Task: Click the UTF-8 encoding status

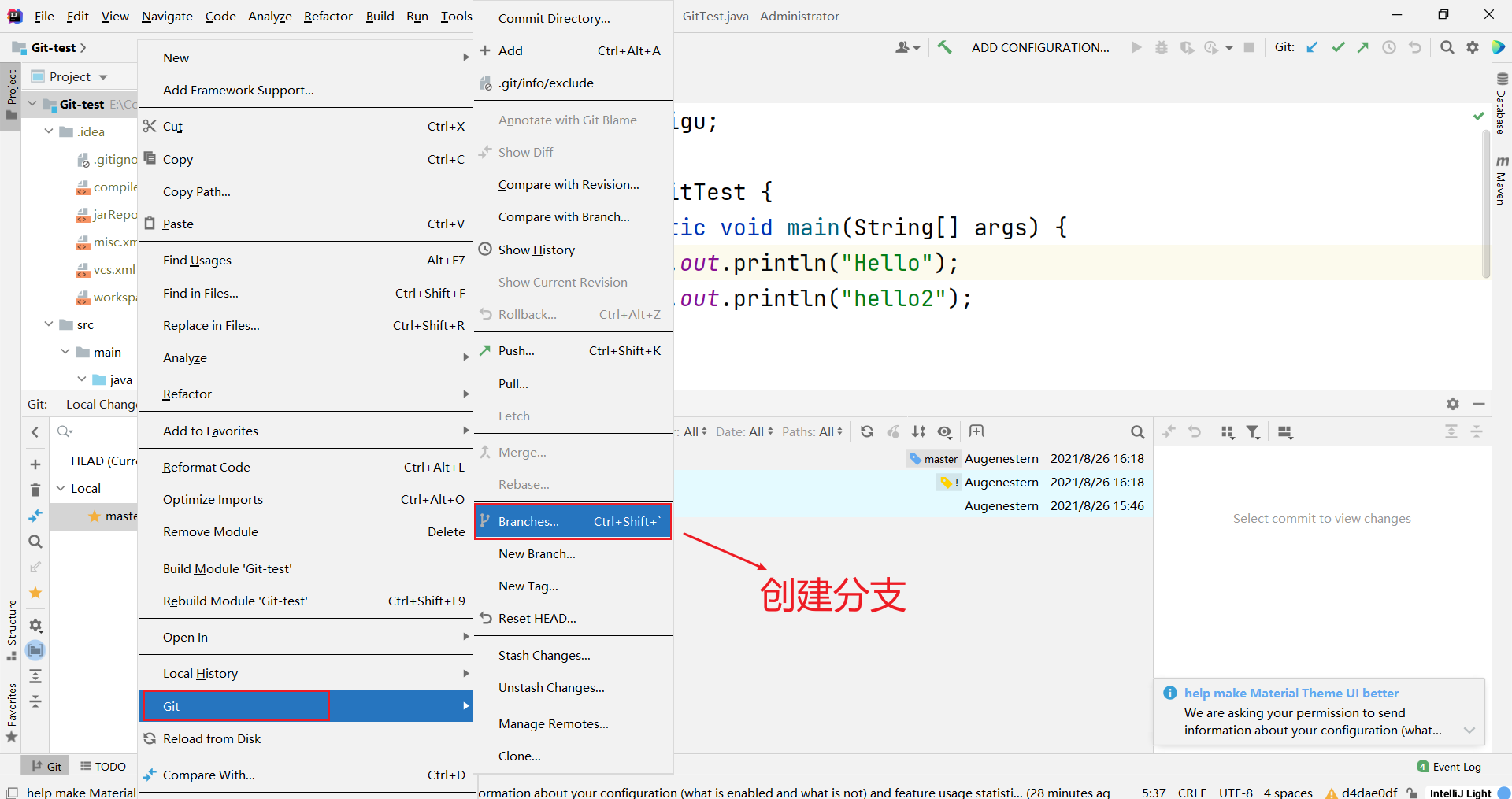Action: (x=1236, y=792)
